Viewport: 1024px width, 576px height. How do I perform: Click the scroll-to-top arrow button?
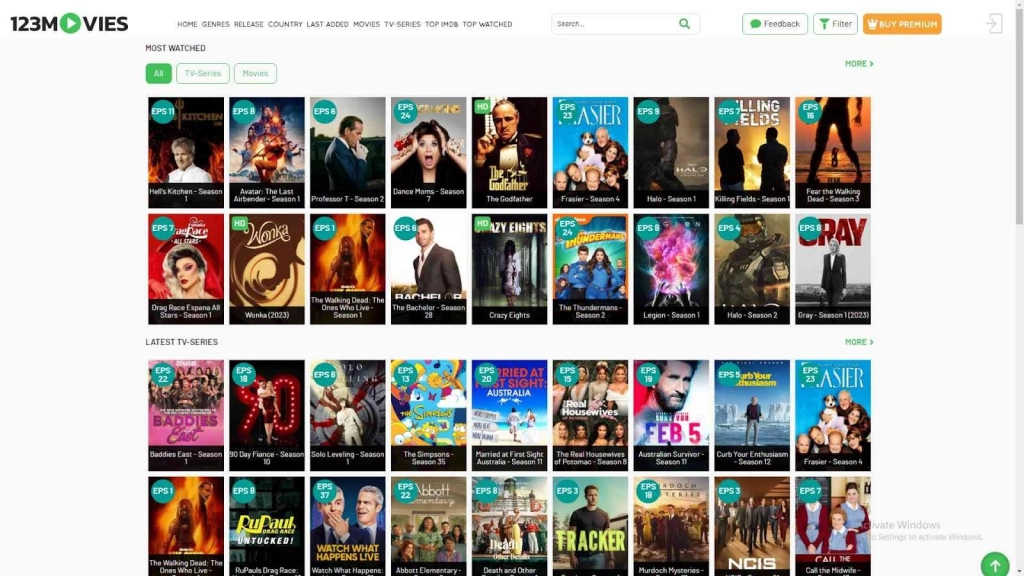click(995, 565)
